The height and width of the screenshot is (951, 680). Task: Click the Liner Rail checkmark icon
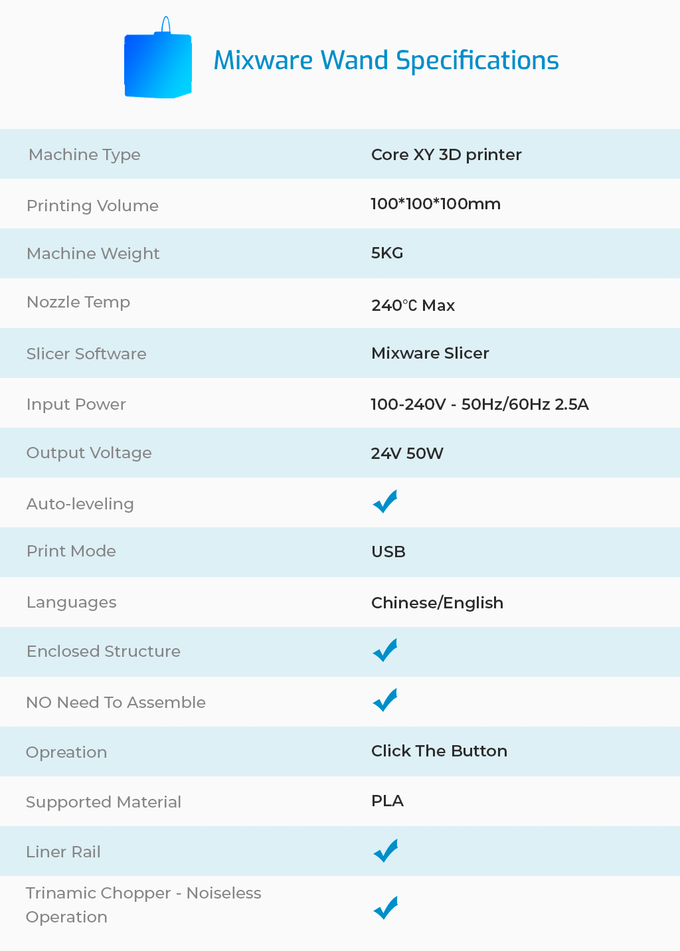[x=385, y=851]
